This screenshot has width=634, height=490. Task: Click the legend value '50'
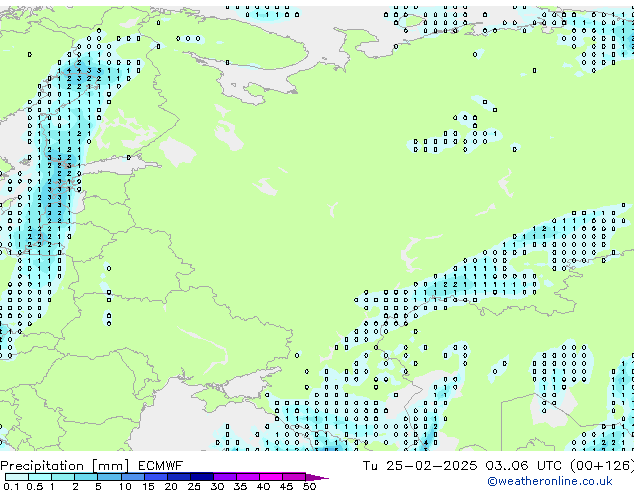(309, 486)
